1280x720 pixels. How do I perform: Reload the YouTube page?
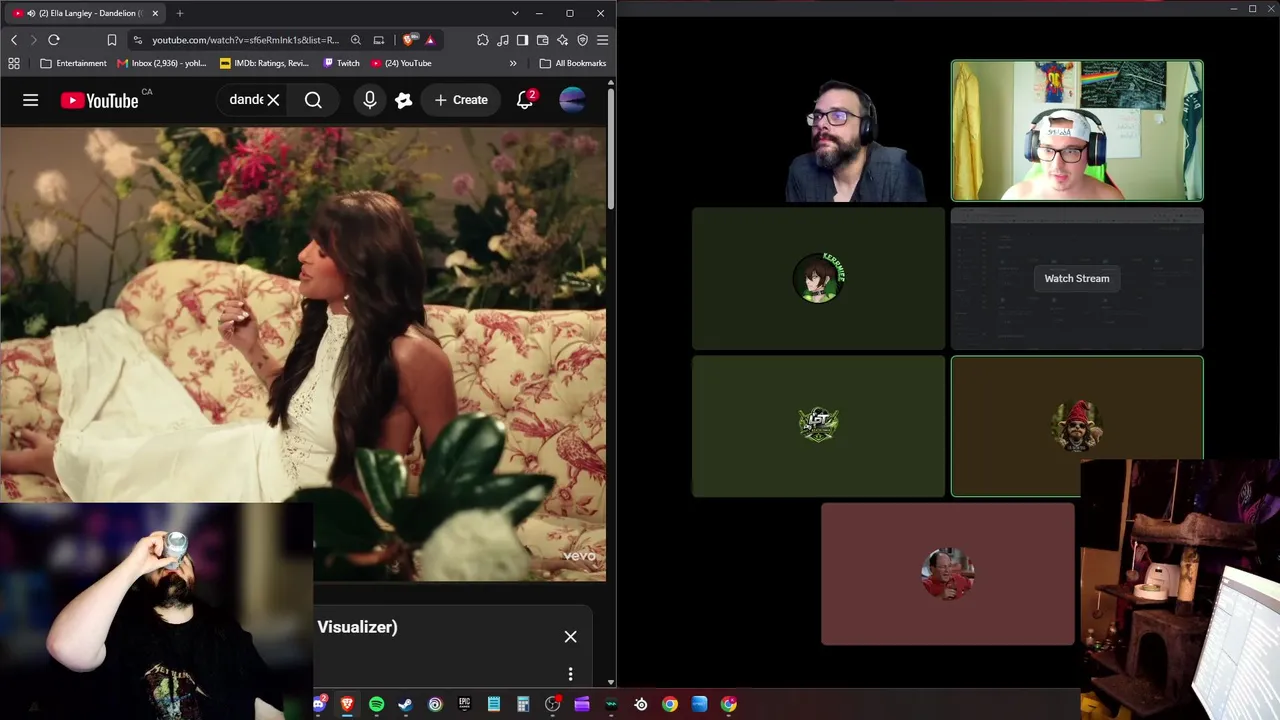coord(54,40)
